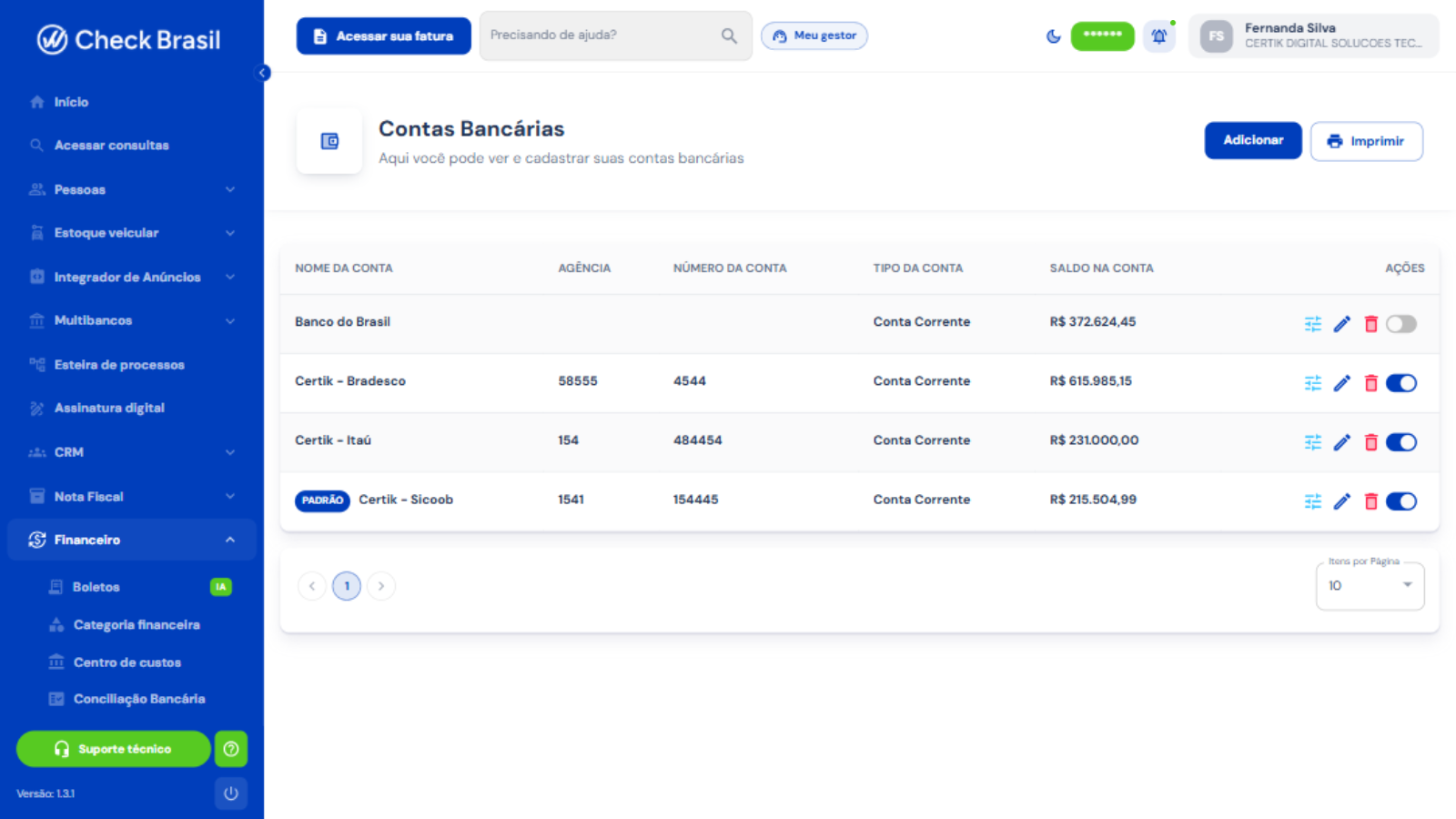The image size is (1456, 819).
Task: Delete the Certik - Sicoob account
Action: click(x=1370, y=501)
